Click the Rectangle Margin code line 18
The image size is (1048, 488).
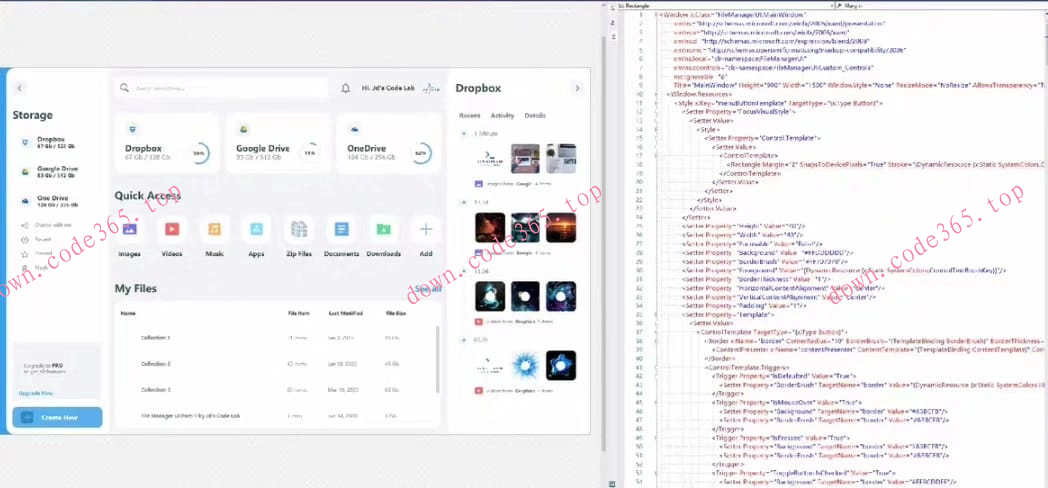click(886, 164)
